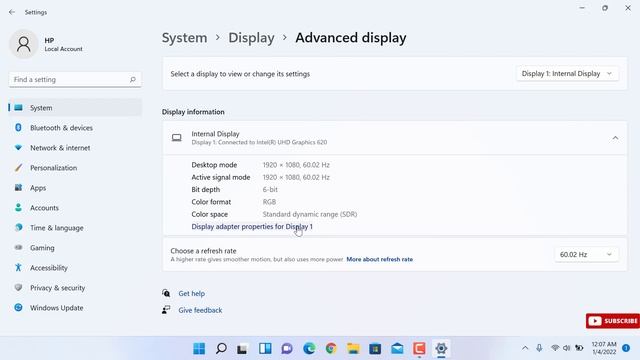Open Task View on the taskbar
The width and height of the screenshot is (640, 360).
243,348
